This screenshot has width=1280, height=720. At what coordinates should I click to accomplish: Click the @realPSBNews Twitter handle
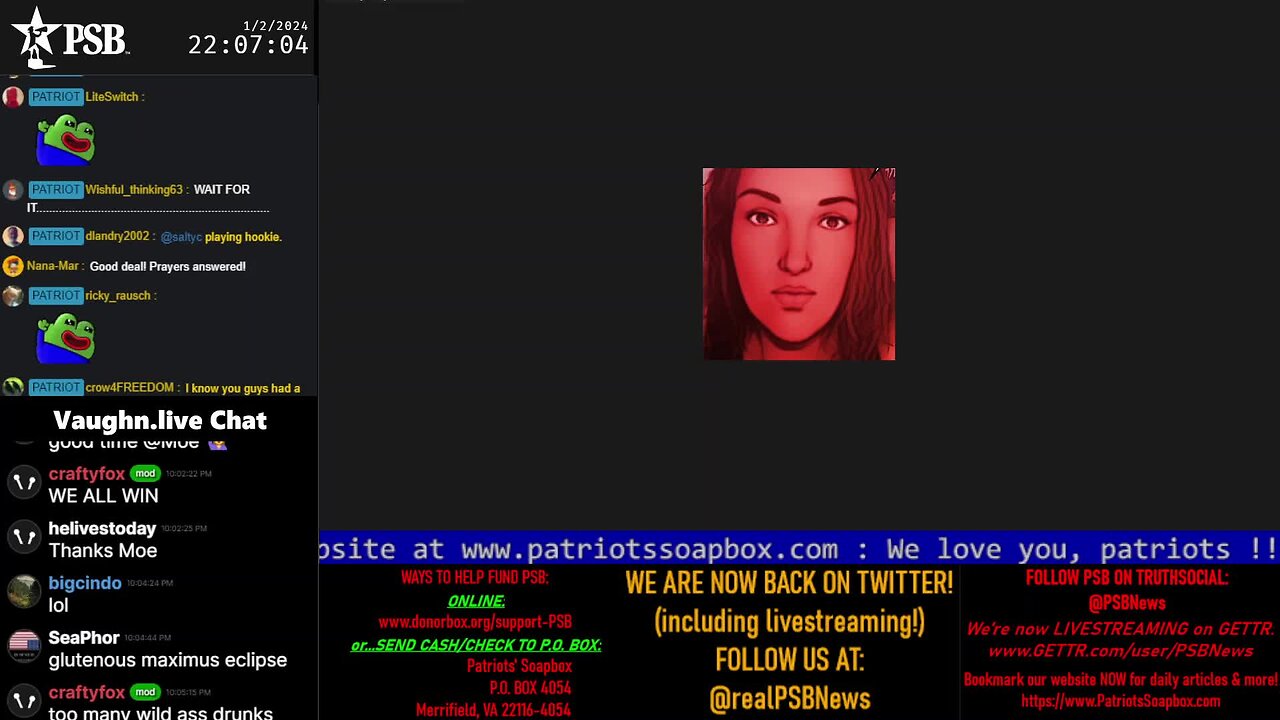790,699
